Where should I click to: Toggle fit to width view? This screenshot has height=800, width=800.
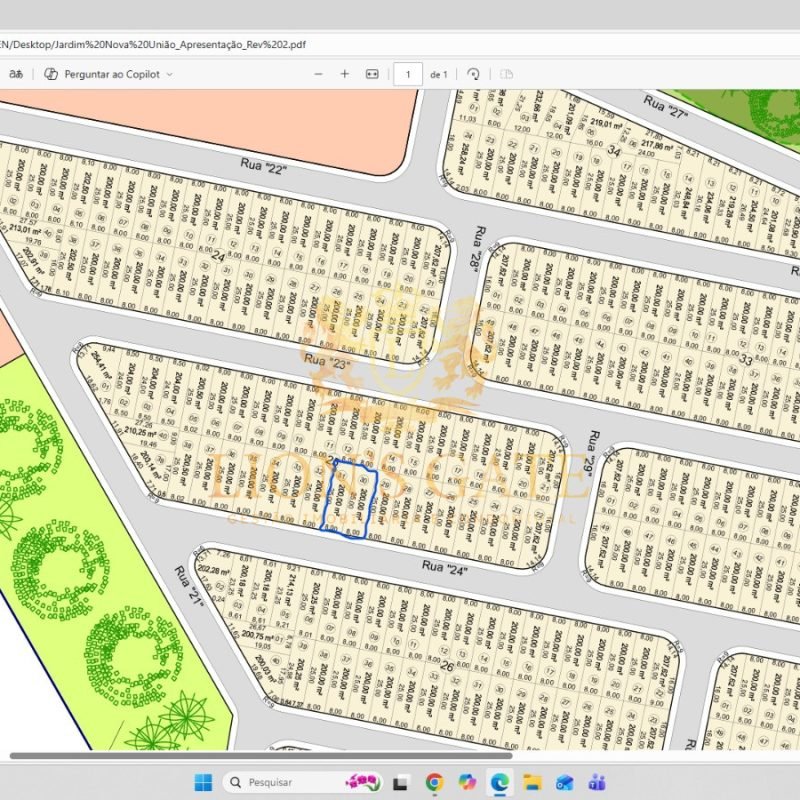click(372, 74)
